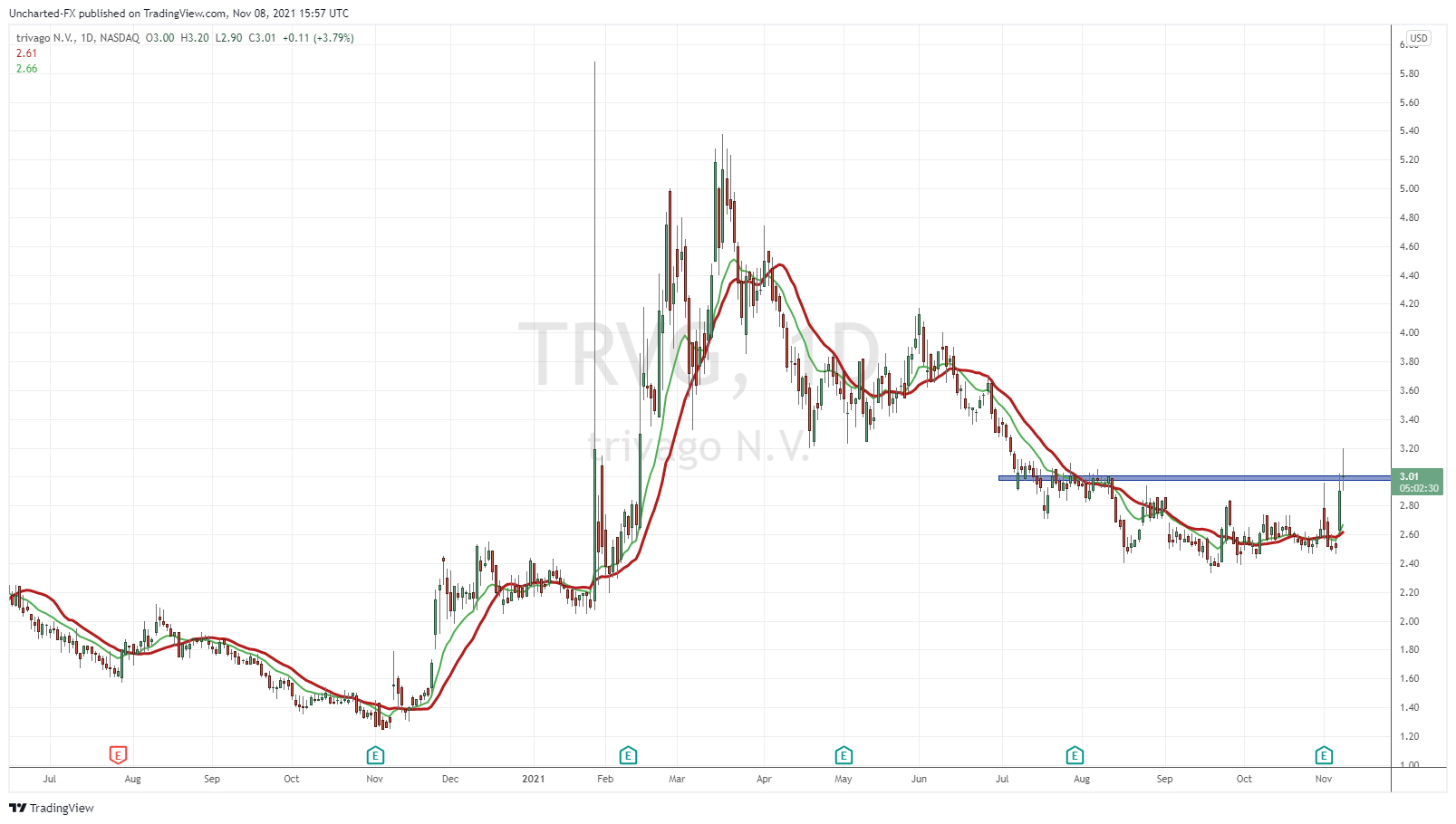Image resolution: width=1456 pixels, height=824 pixels.
Task: Click the +0.11 (+3.79%) change value
Action: (318, 38)
